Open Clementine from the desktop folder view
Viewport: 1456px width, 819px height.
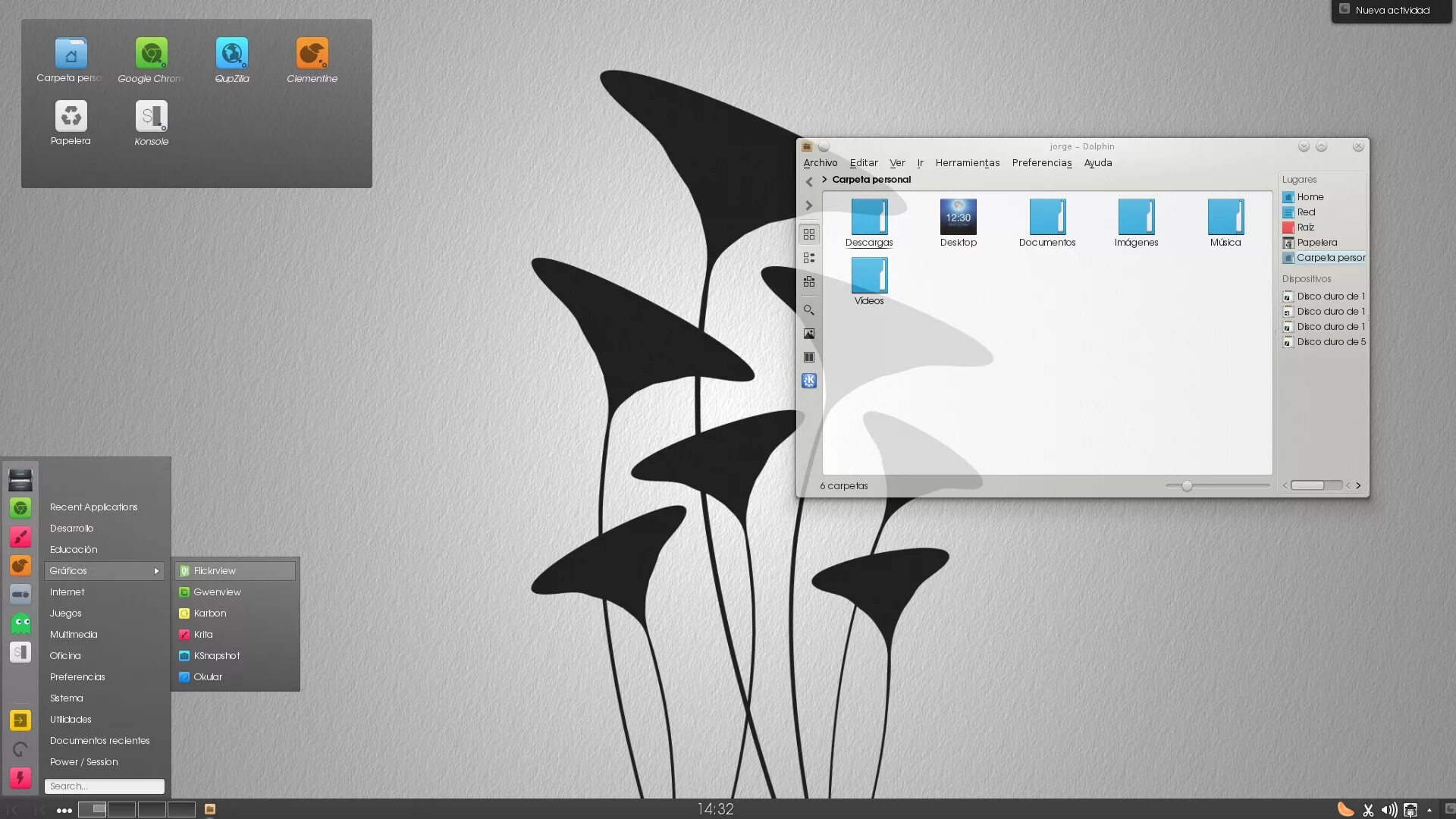(x=312, y=55)
